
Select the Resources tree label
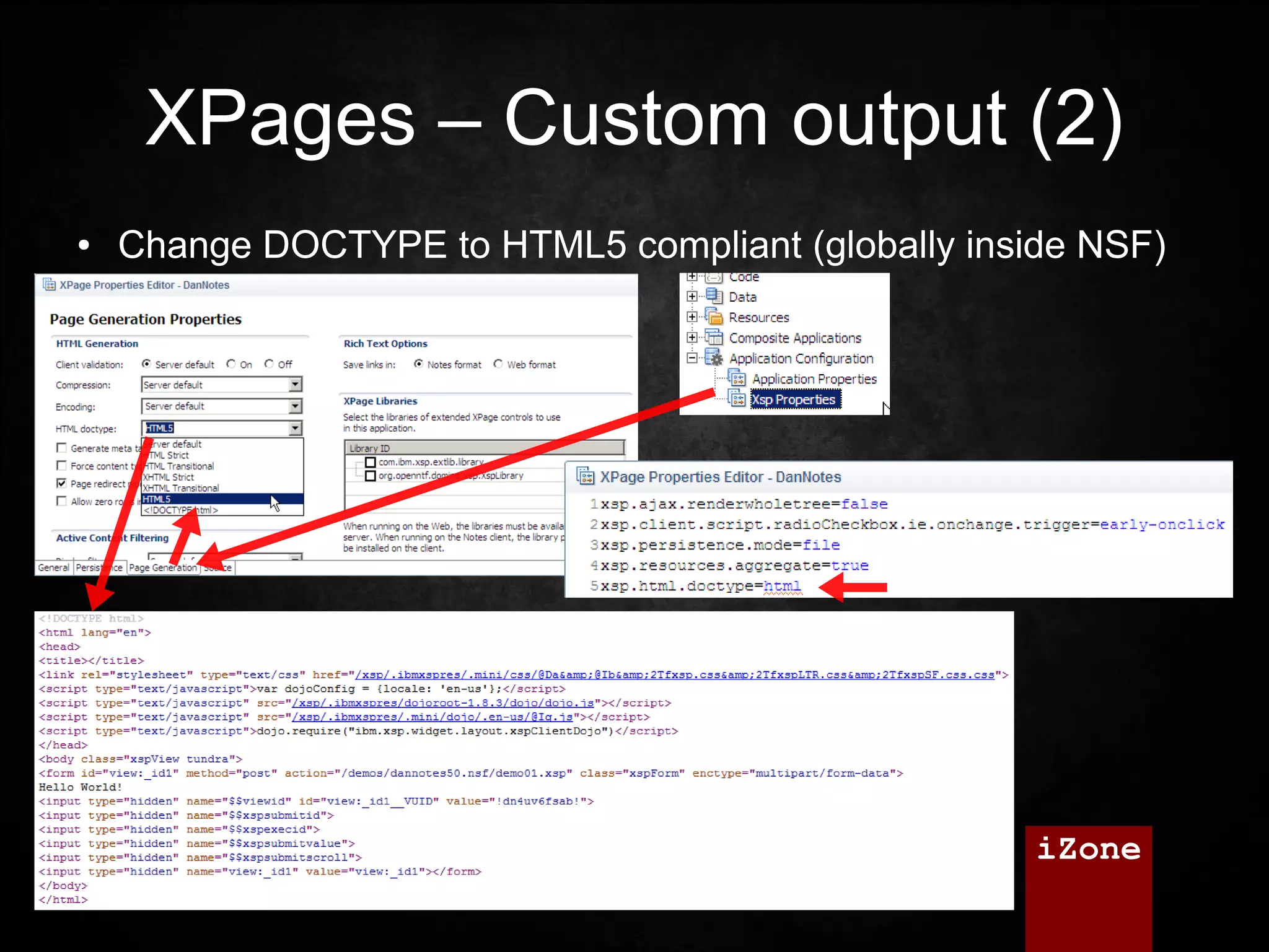759,317
